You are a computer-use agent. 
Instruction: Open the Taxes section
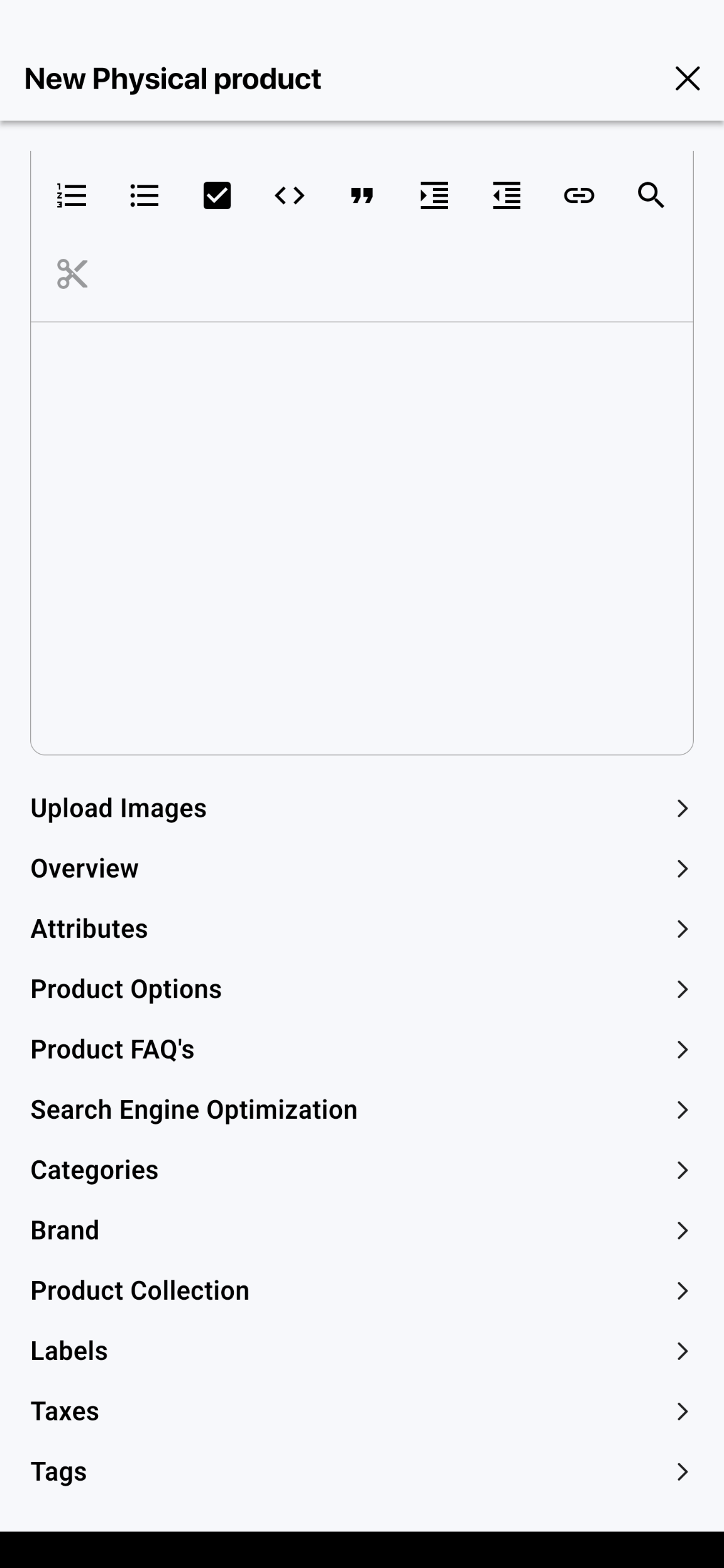[362, 1412]
